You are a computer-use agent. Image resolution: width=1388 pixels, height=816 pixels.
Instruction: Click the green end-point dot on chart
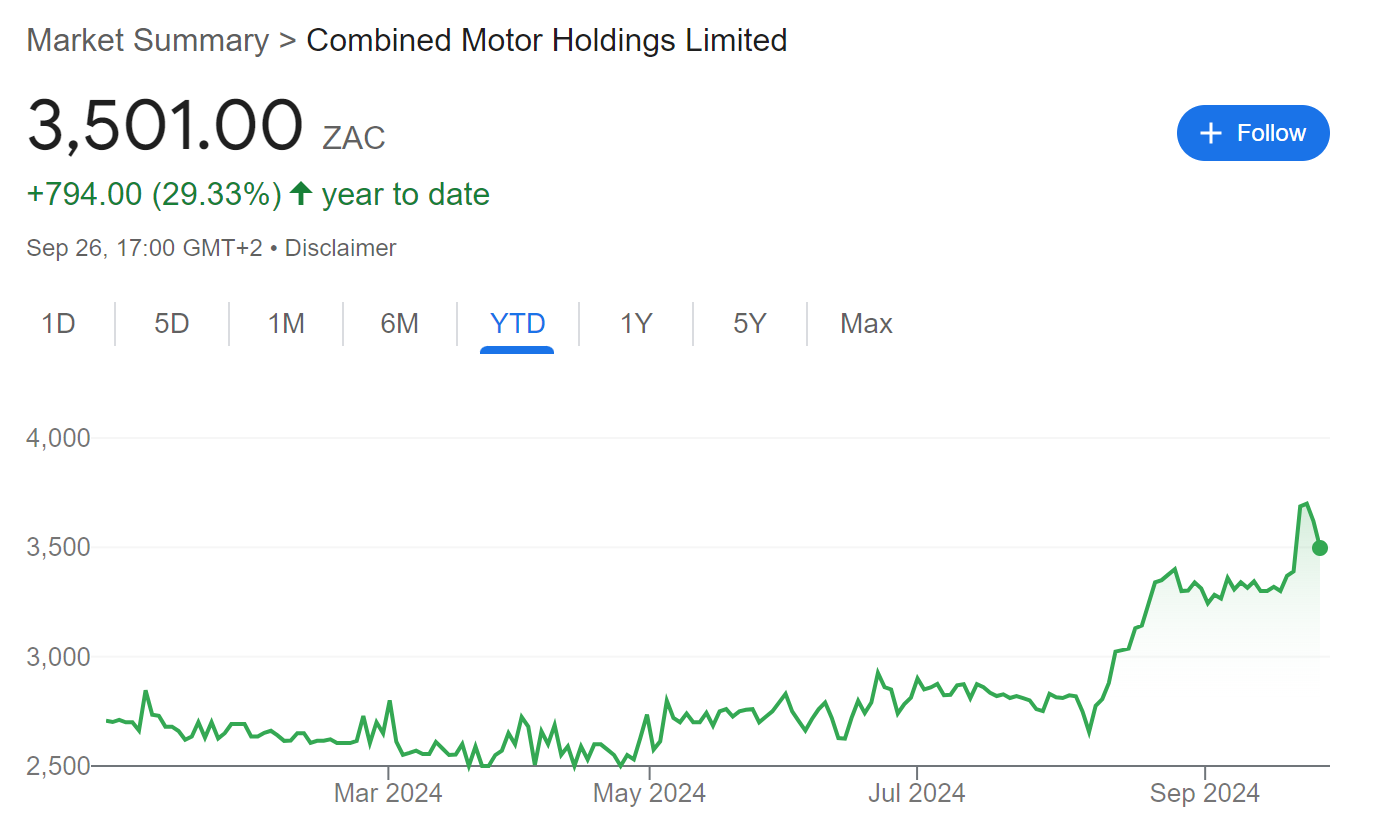click(1320, 547)
